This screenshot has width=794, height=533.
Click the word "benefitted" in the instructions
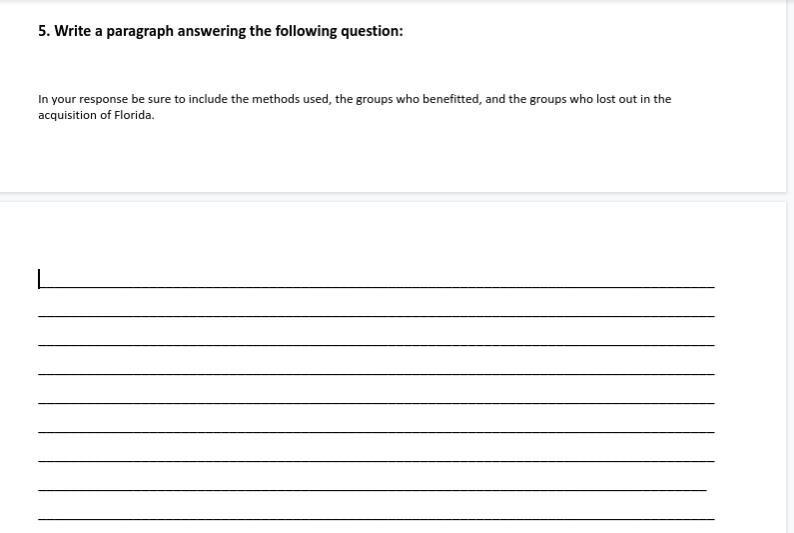pyautogui.click(x=452, y=99)
